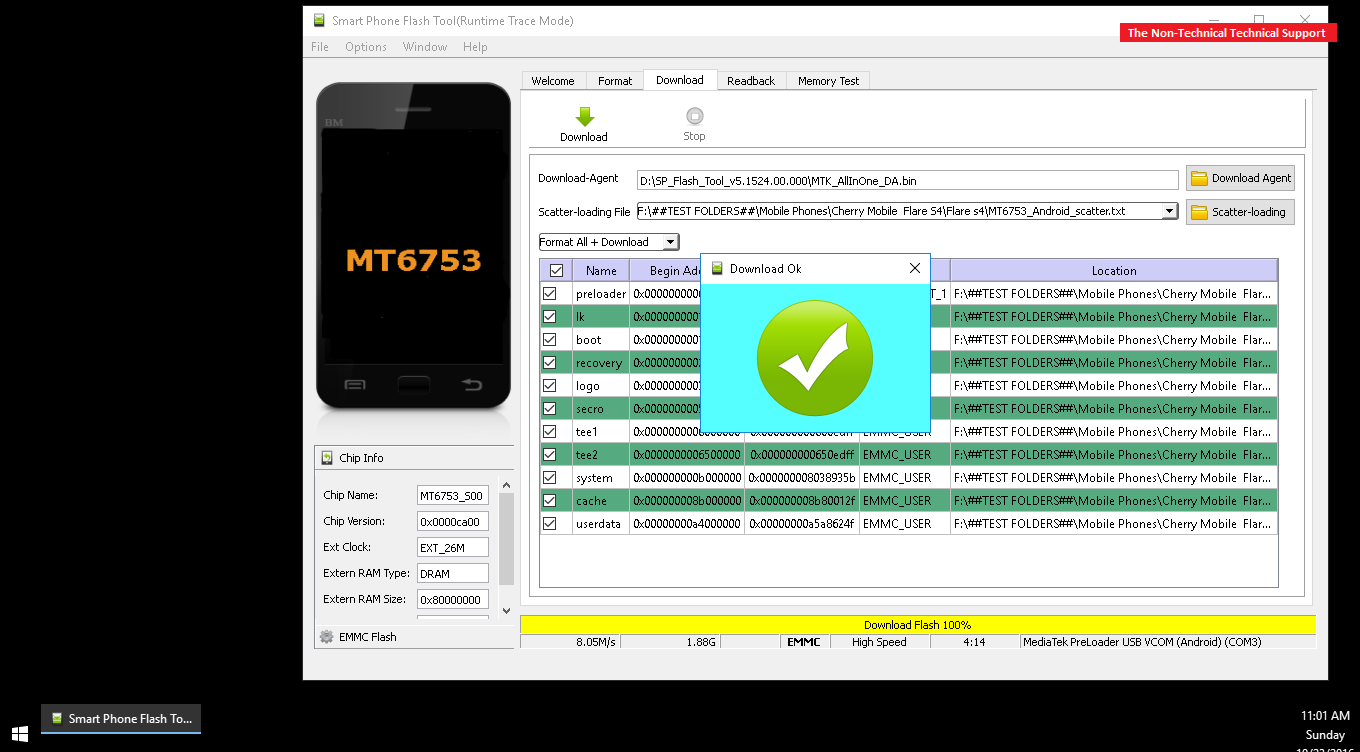This screenshot has height=752, width=1360.
Task: Uncheck the preloader partition checkbox
Action: pyautogui.click(x=549, y=294)
